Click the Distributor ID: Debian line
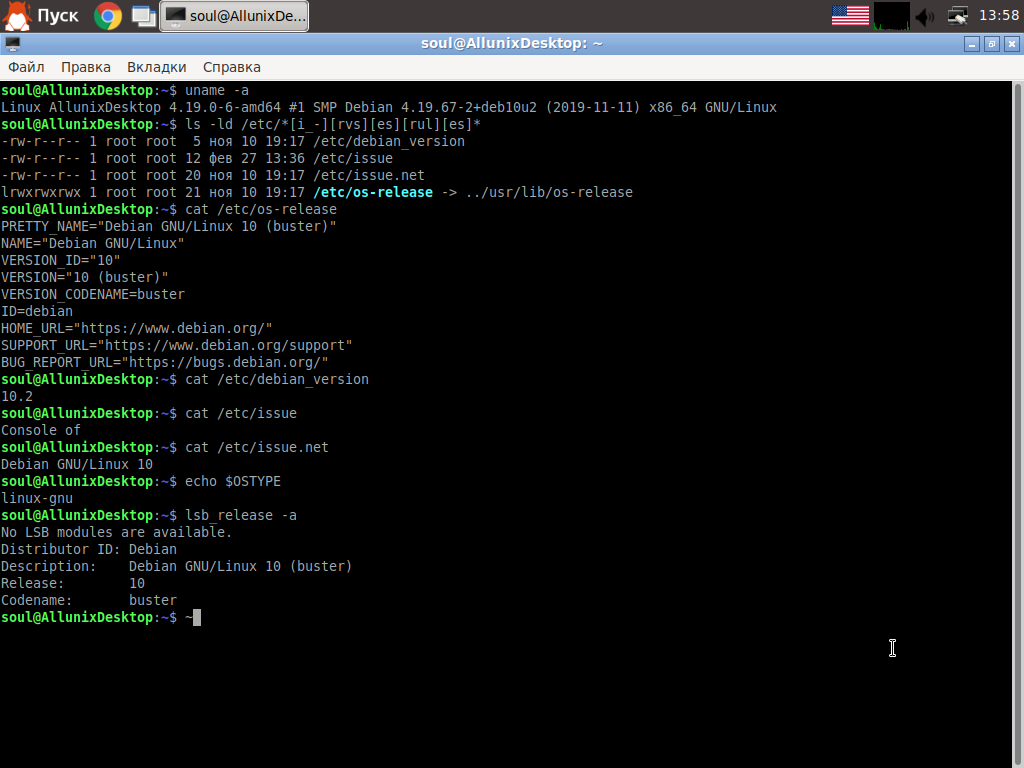Image resolution: width=1024 pixels, height=768 pixels. click(89, 549)
